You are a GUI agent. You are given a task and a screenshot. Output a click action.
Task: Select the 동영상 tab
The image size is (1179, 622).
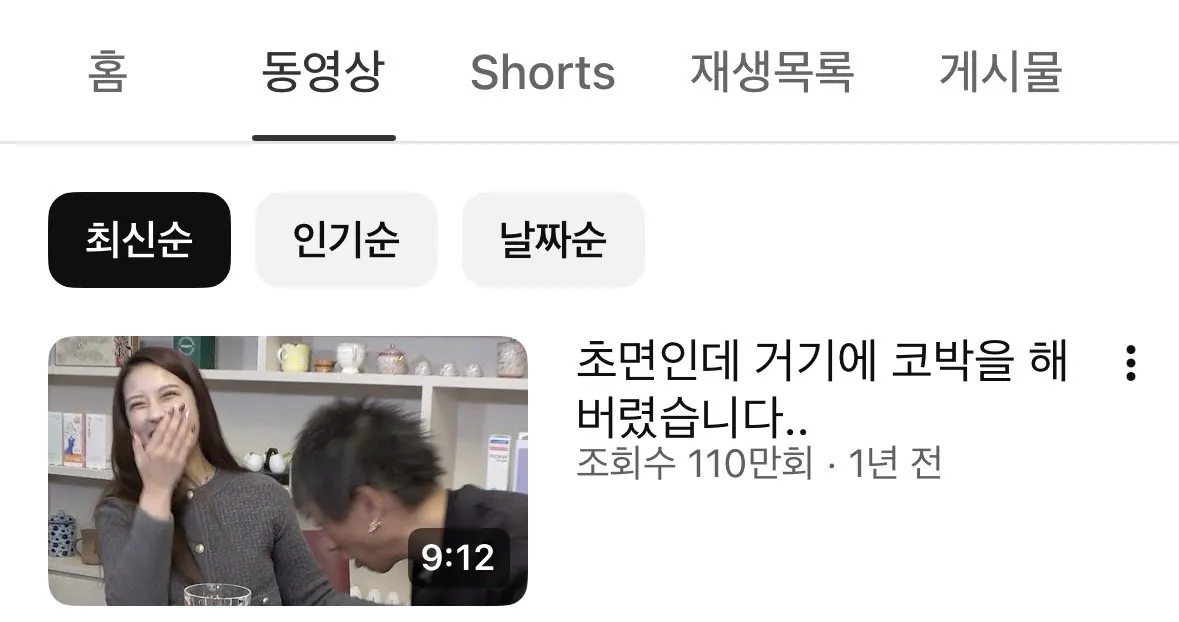pyautogui.click(x=323, y=72)
